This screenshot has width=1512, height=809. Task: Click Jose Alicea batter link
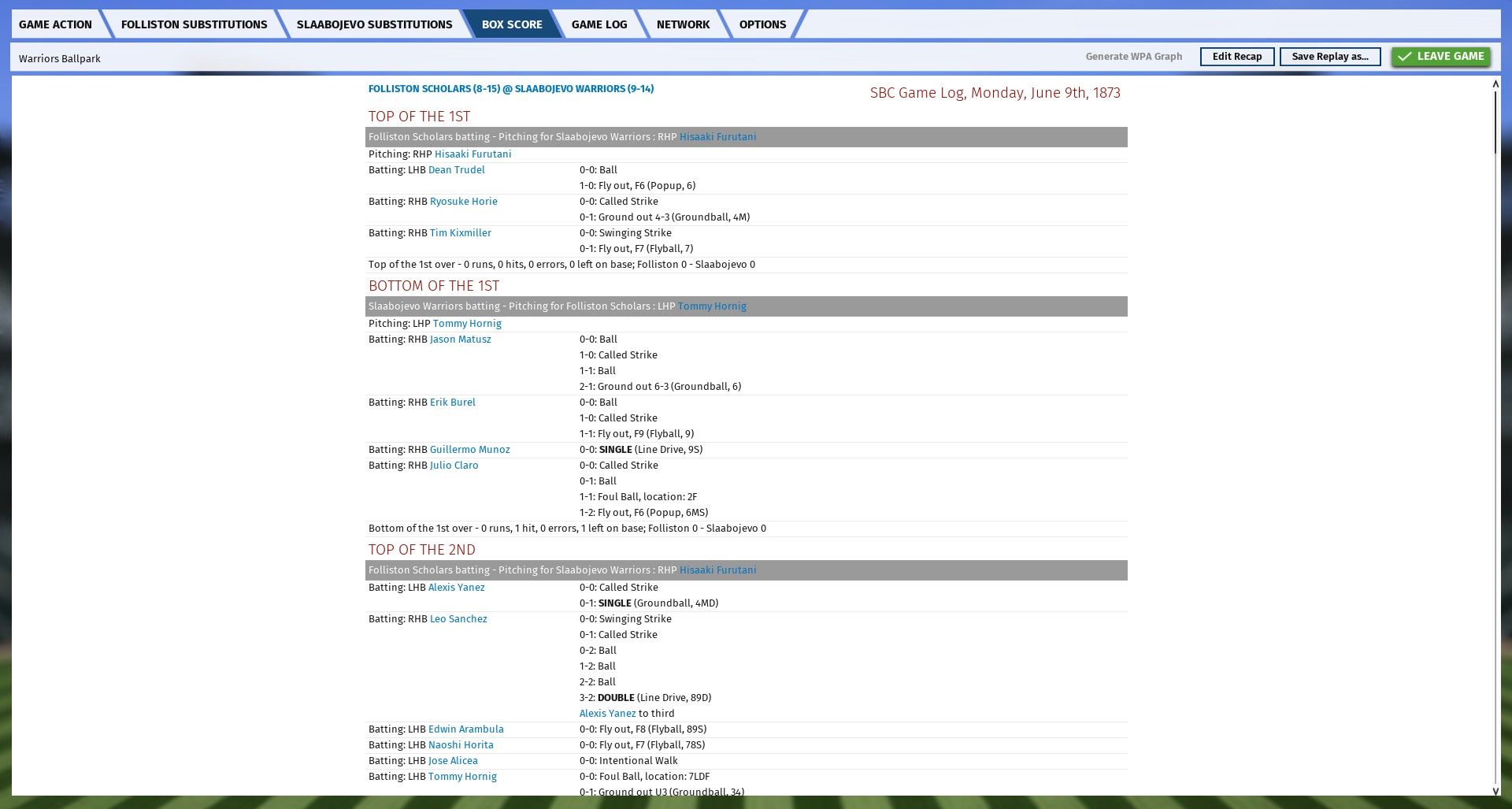453,761
